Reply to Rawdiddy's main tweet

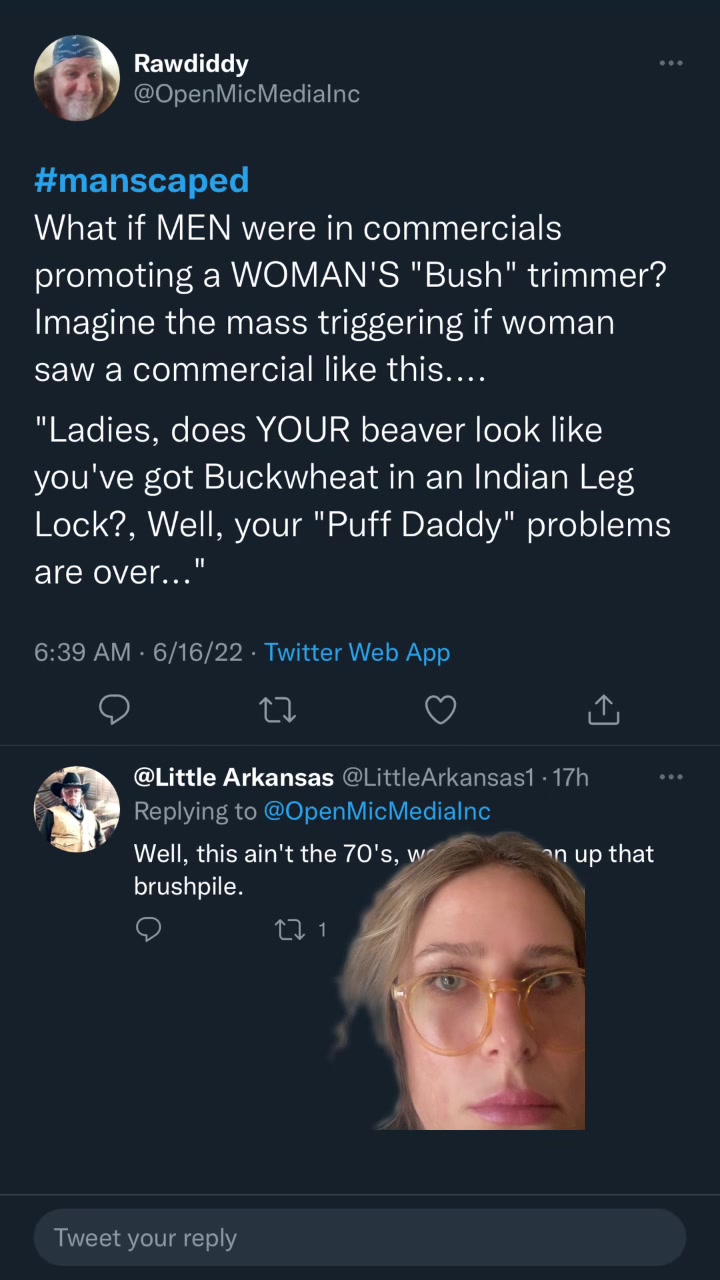[115, 709]
